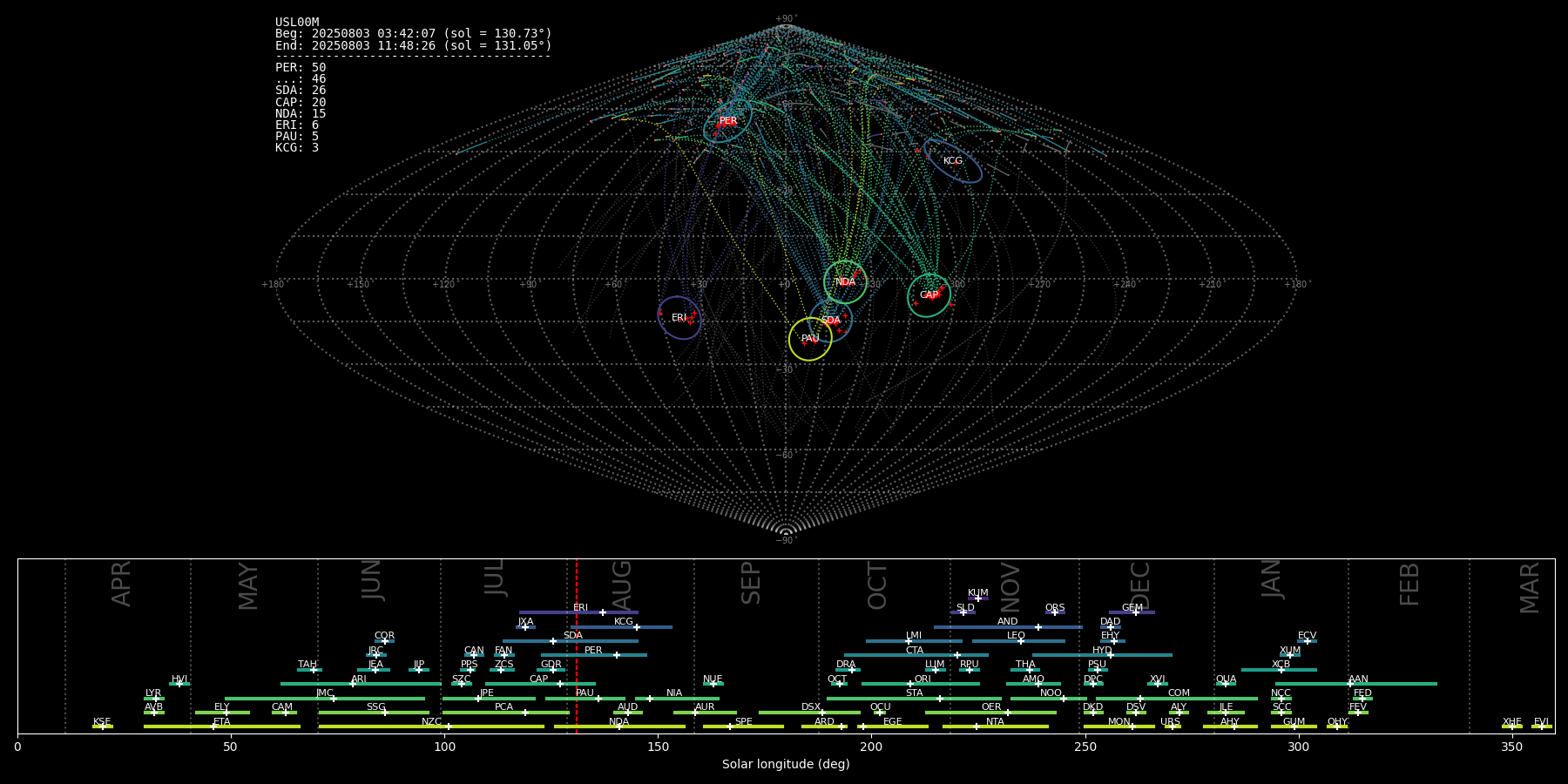Select the ETA shower bar in the timeline
Image resolution: width=1568 pixels, height=784 pixels.
click(222, 727)
